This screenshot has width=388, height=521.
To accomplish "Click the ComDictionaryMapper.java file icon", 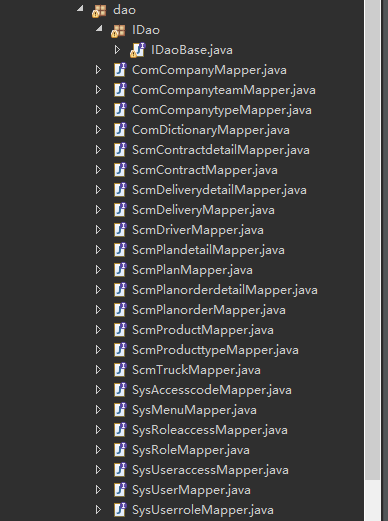I will pos(120,130).
